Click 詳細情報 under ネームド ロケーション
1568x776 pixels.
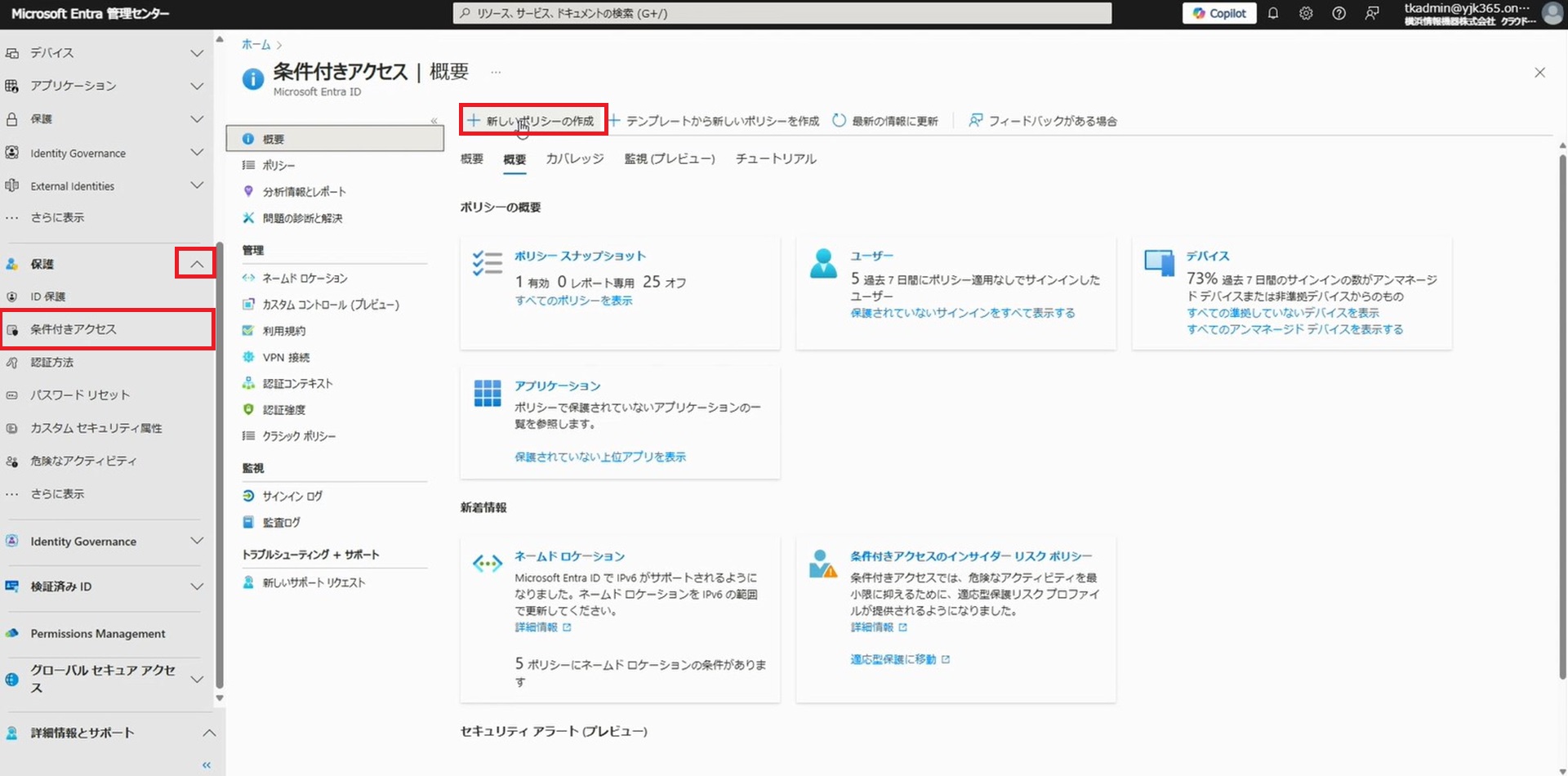click(543, 627)
